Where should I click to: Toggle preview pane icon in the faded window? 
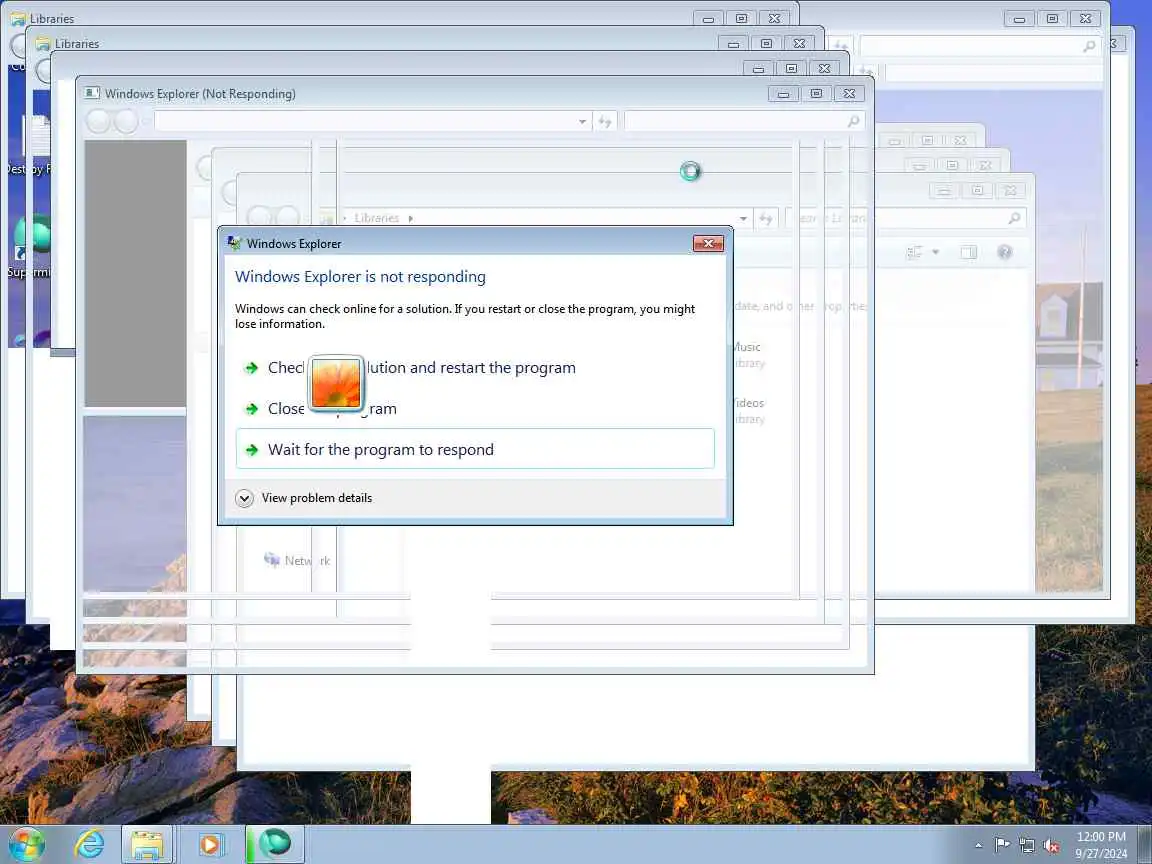click(x=968, y=252)
